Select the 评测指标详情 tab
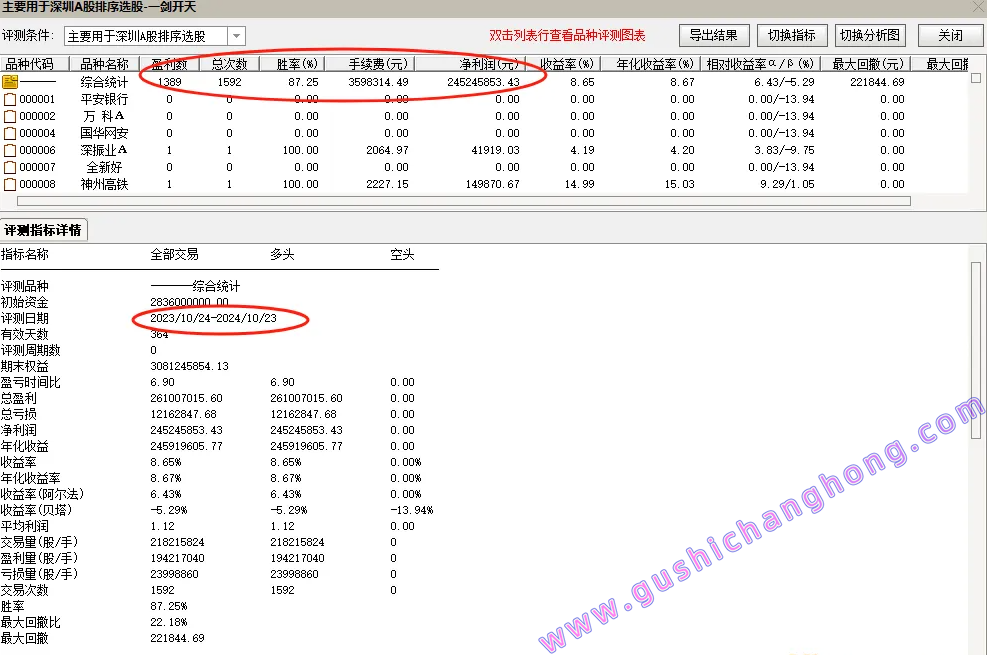 43,230
